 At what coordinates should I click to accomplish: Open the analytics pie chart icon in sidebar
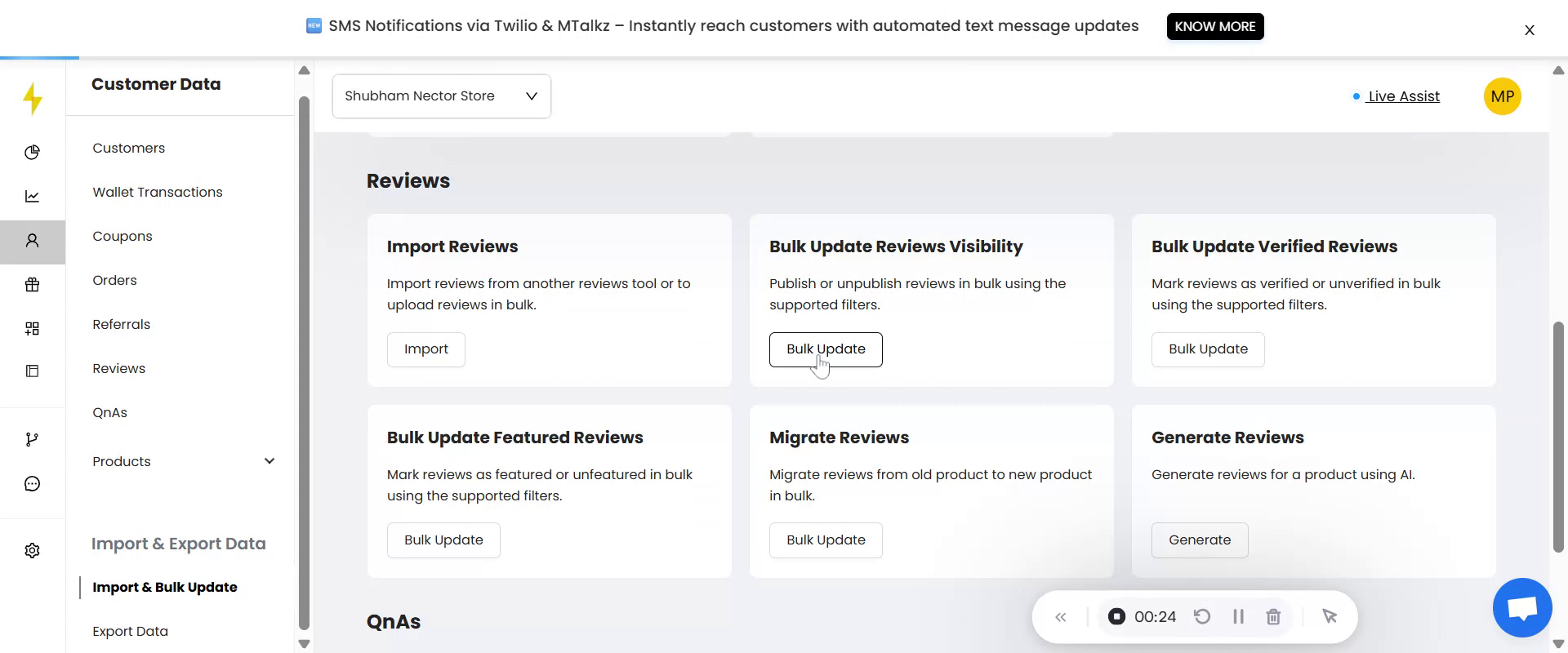click(x=32, y=153)
